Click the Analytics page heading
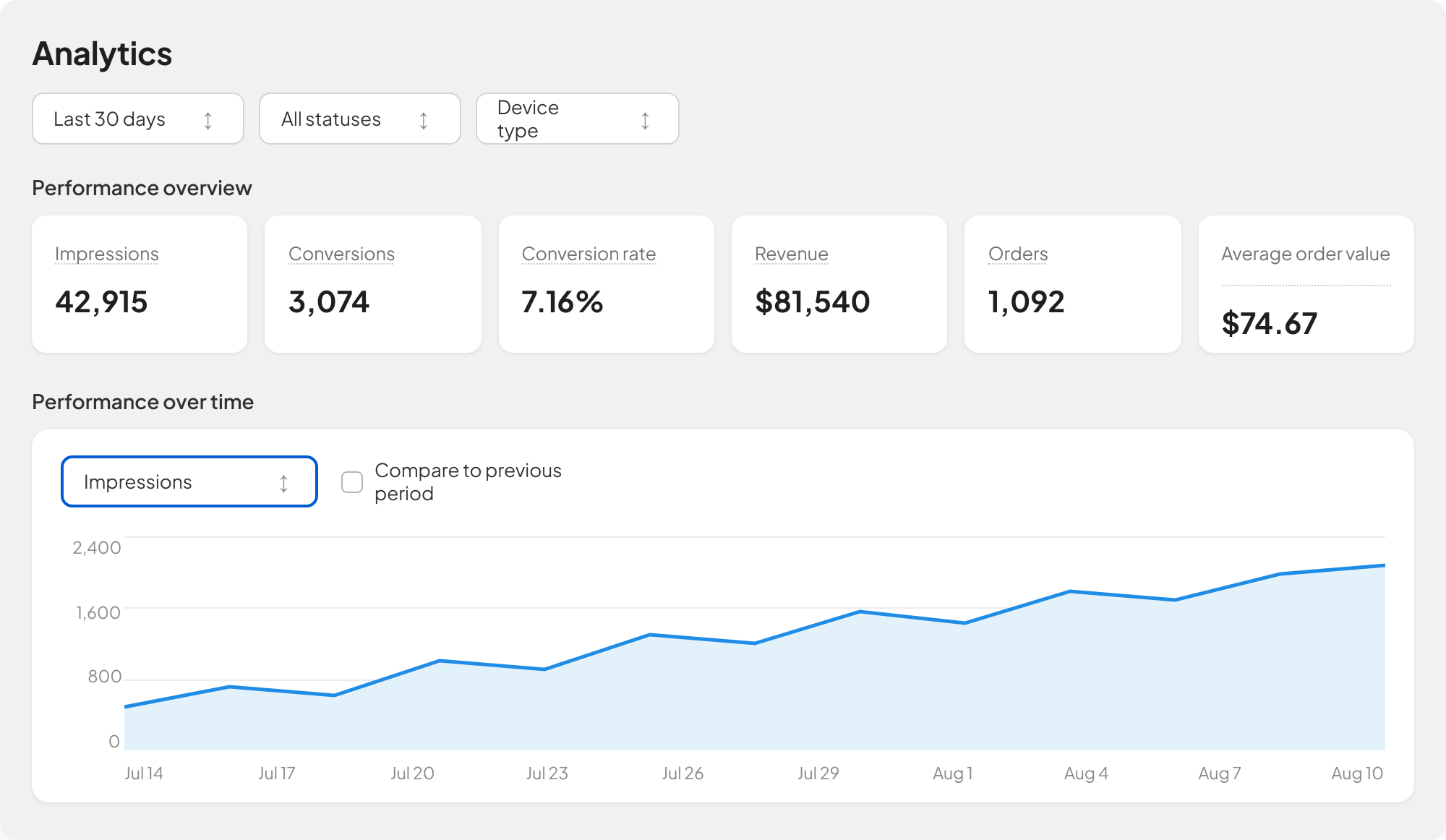1446x840 pixels. (x=102, y=53)
